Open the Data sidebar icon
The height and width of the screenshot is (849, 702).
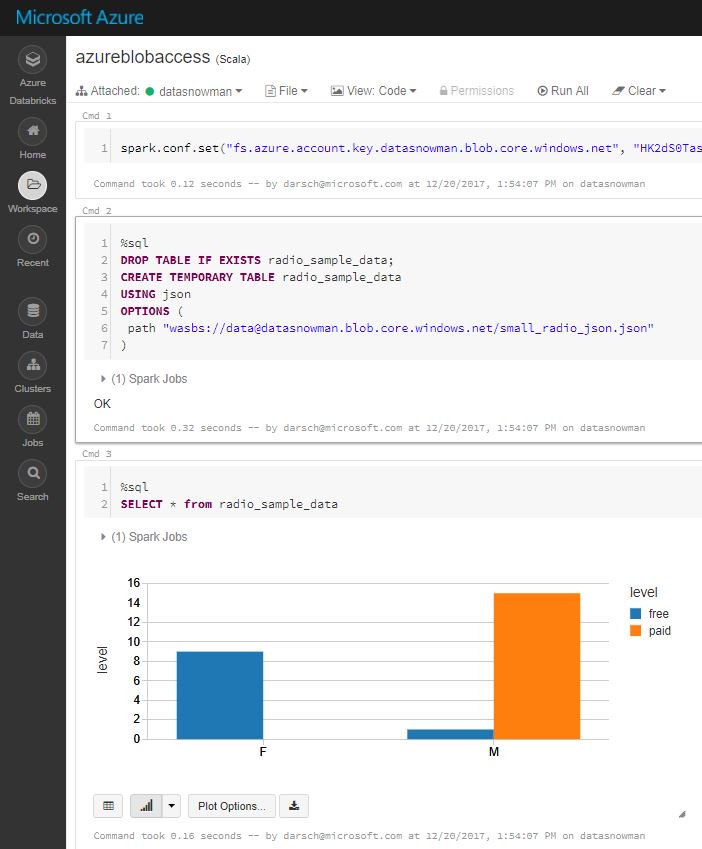point(32,311)
